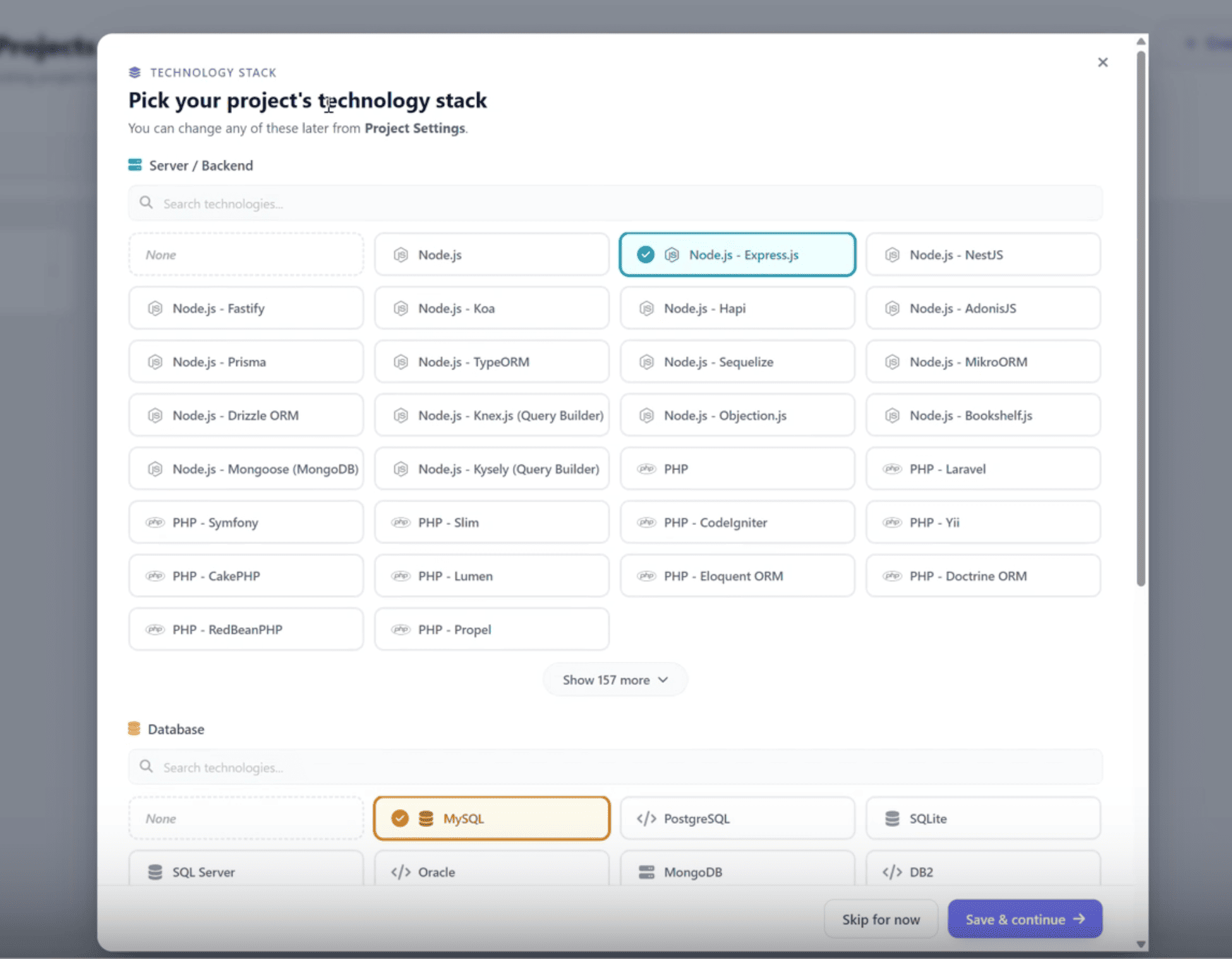This screenshot has height=959, width=1232.
Task: Click the MongoDB server icon
Action: 646,872
